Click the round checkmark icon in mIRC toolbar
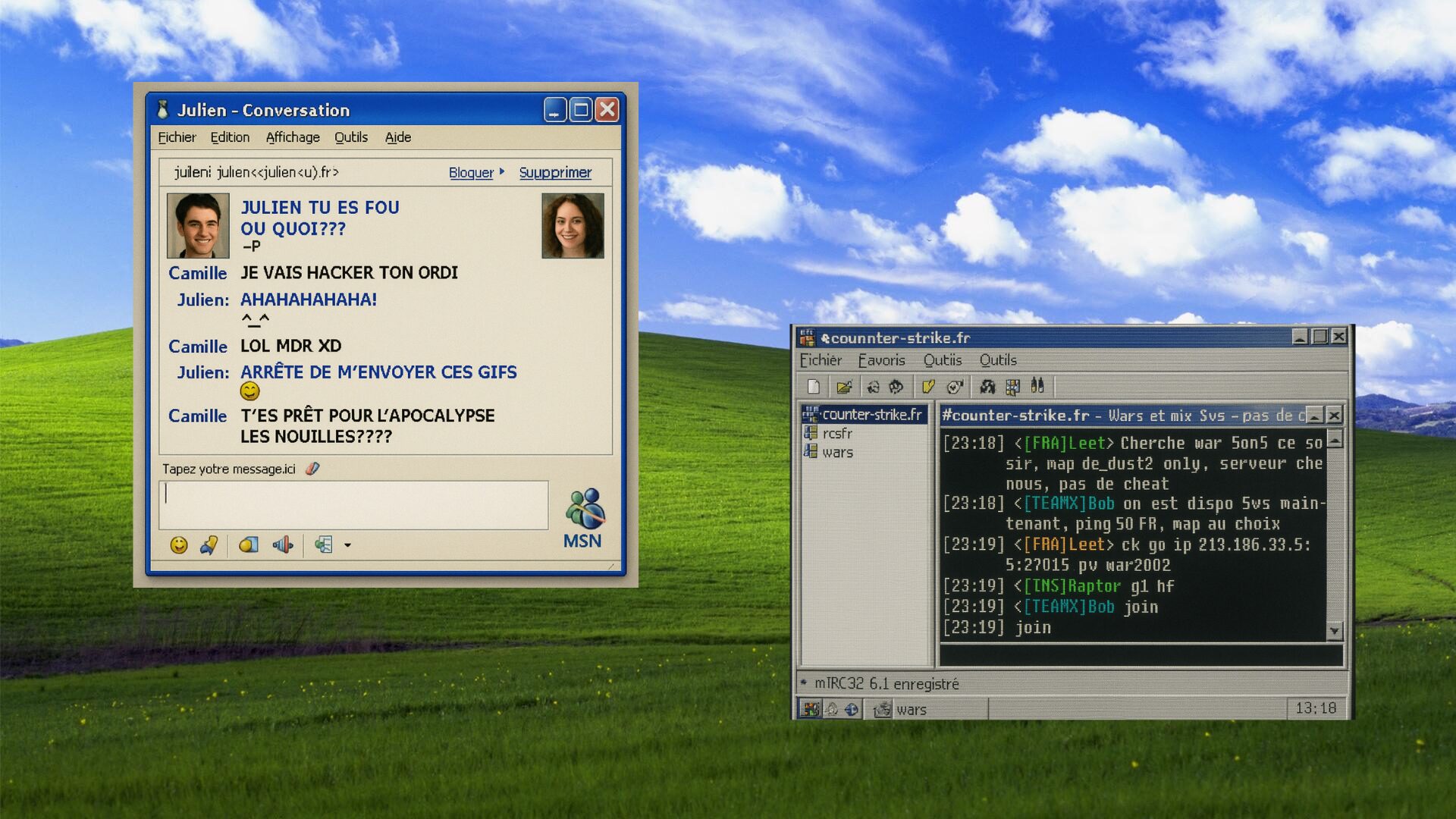 tap(955, 387)
